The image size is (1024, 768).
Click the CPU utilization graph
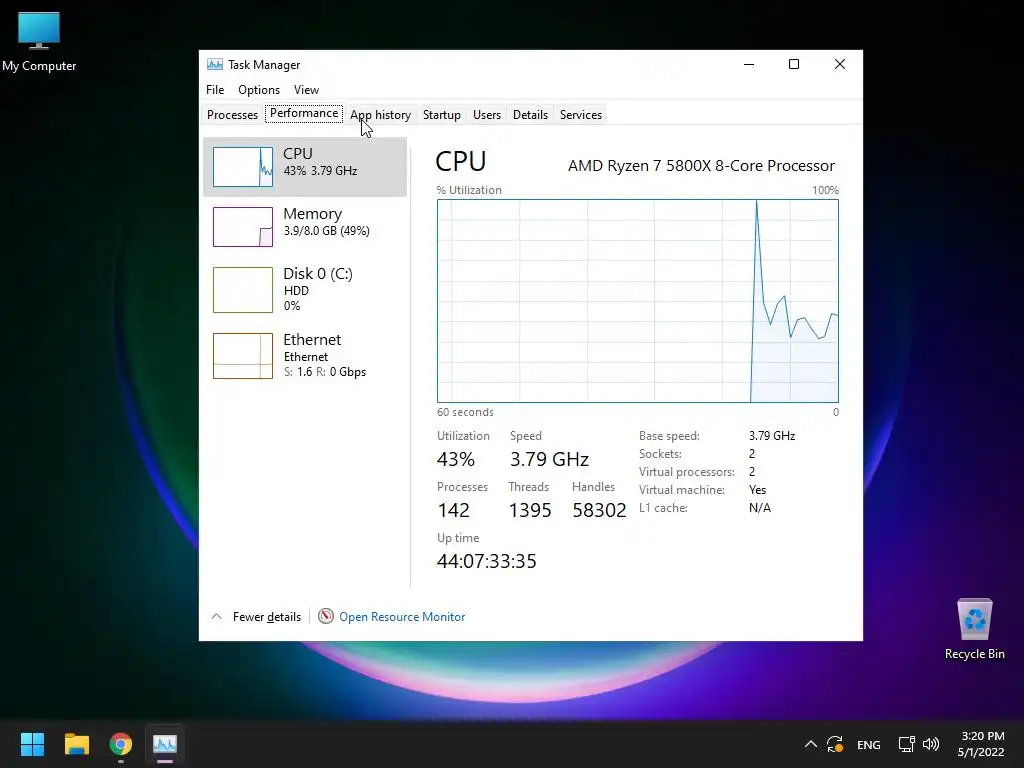[x=637, y=301]
